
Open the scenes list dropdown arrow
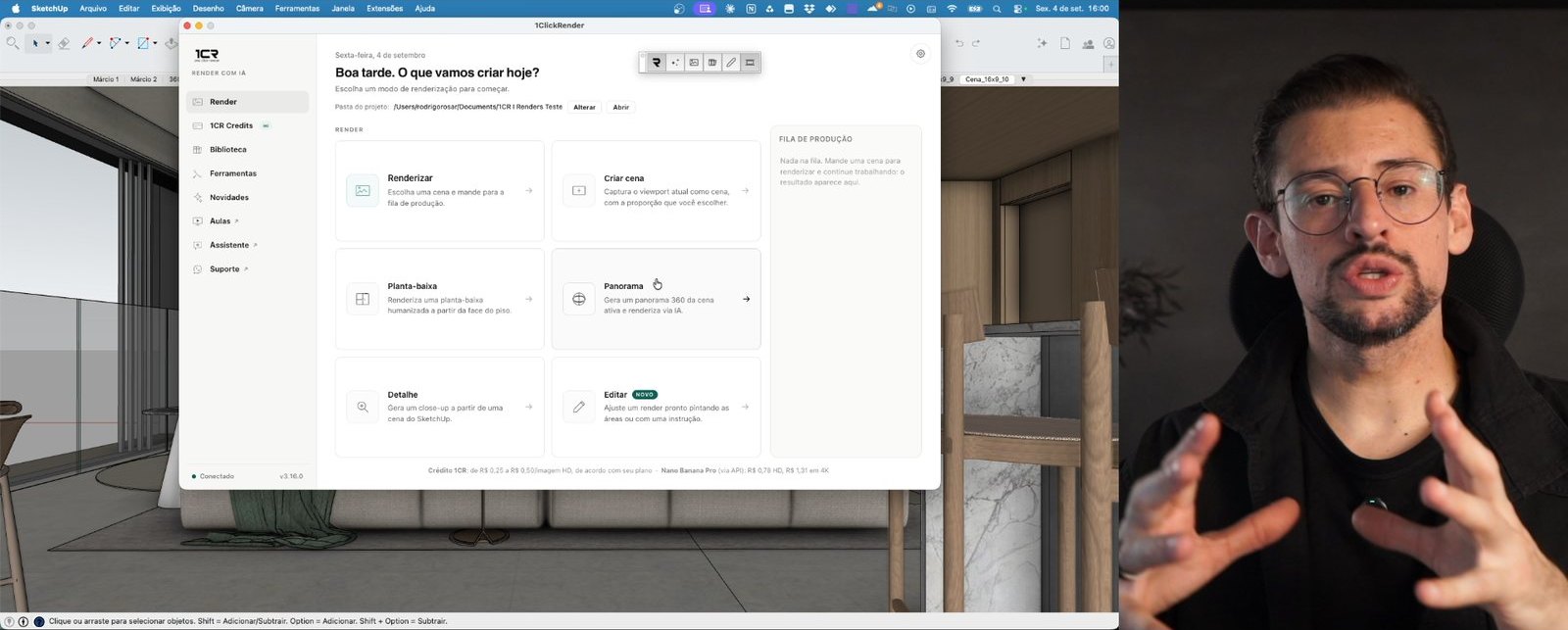pyautogui.click(x=1023, y=79)
